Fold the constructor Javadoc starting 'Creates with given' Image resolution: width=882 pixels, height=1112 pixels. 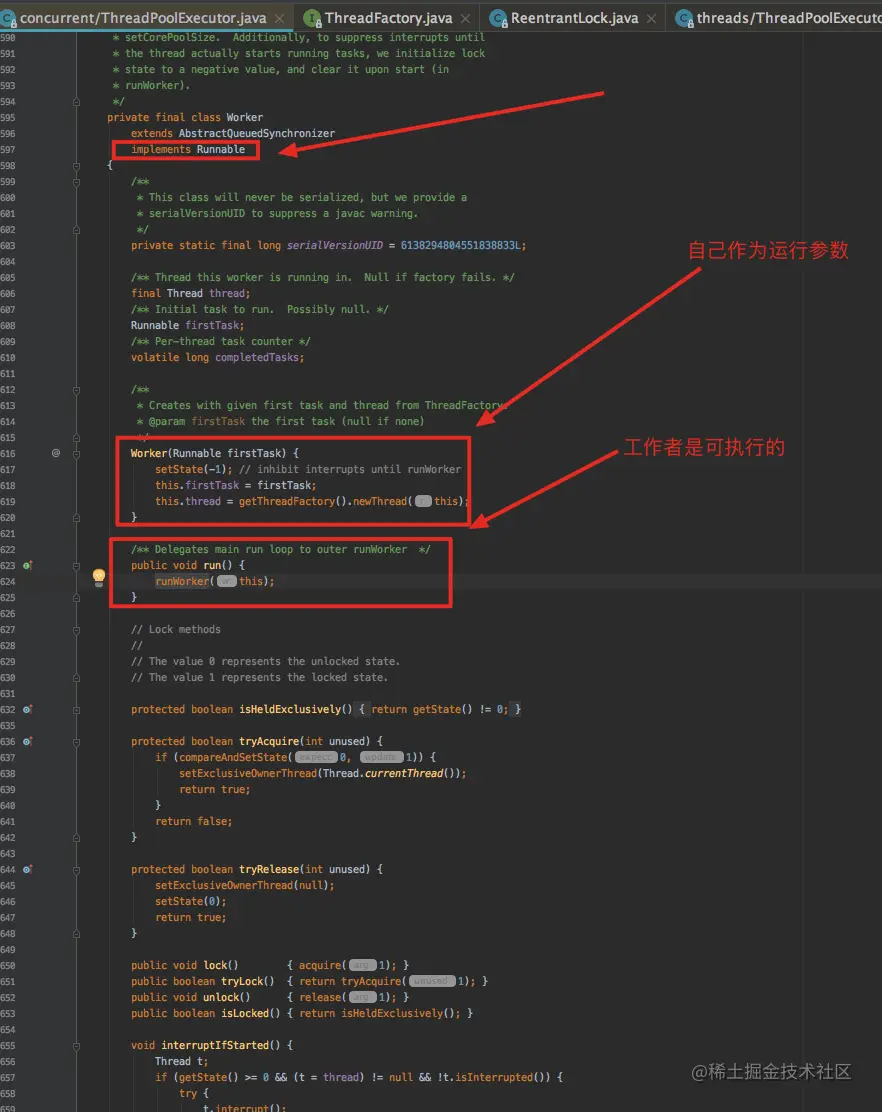pos(77,390)
